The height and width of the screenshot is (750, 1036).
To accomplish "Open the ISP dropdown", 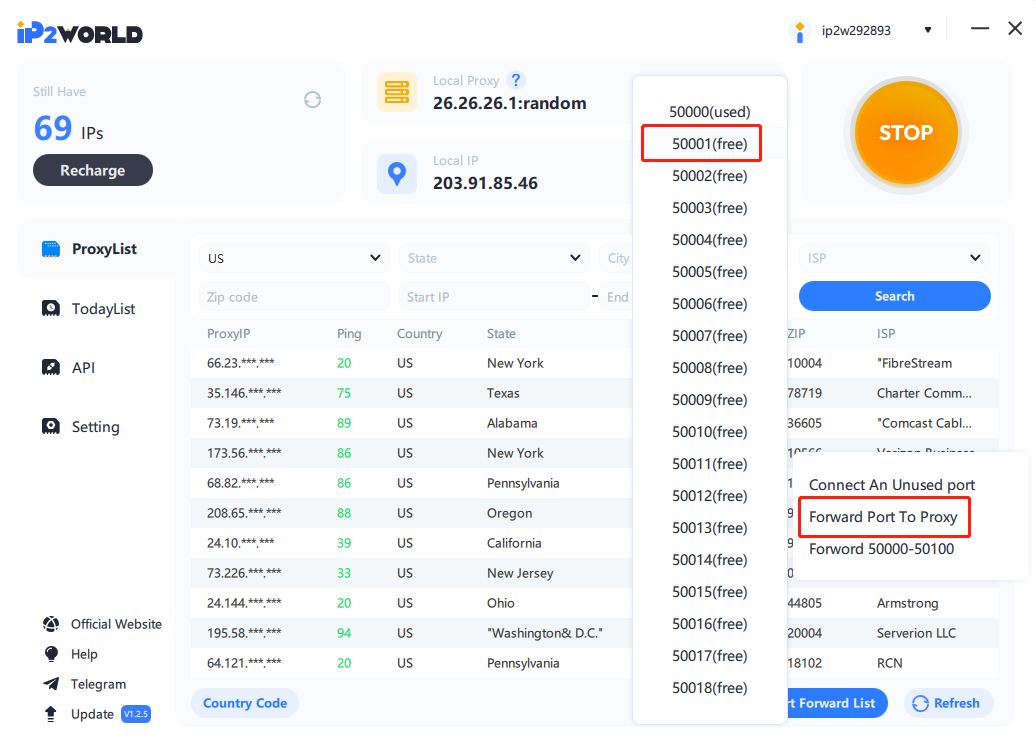I will tap(895, 258).
